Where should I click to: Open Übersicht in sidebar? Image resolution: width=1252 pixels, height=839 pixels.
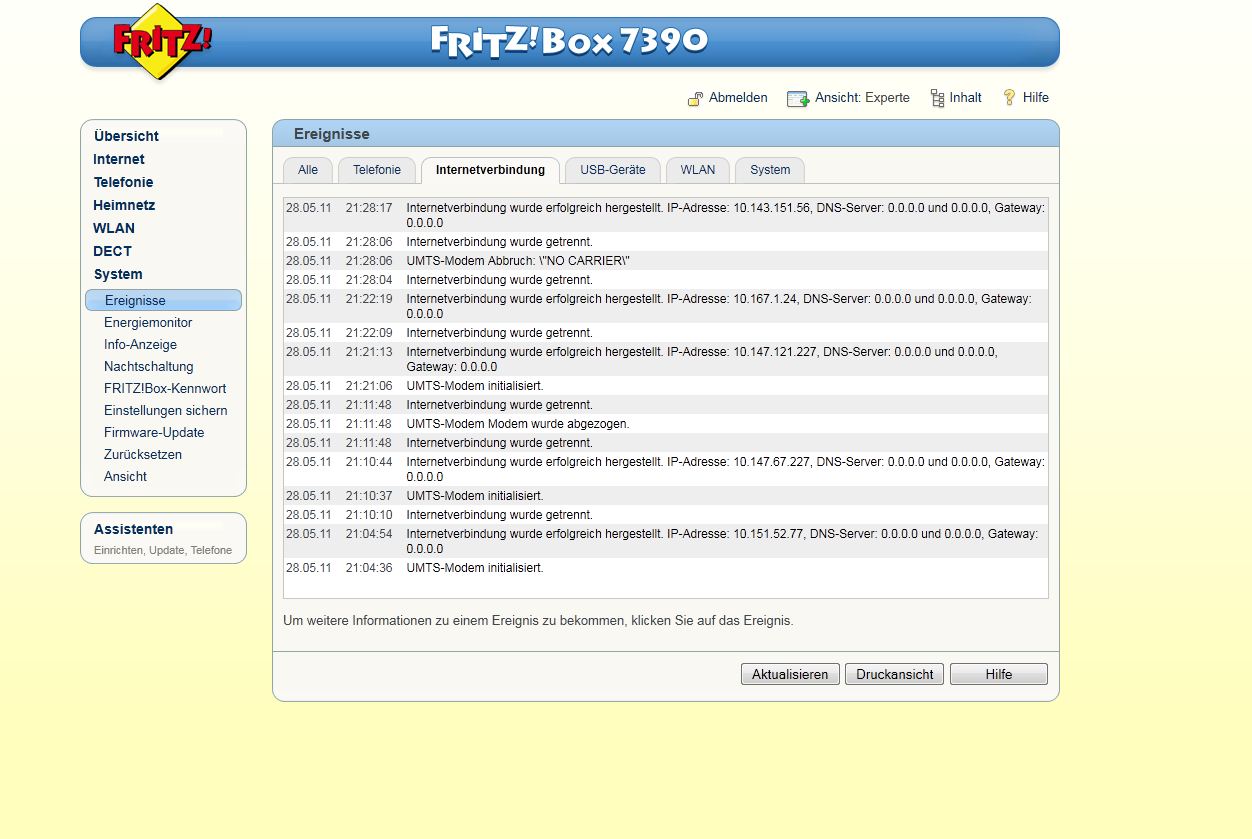click(x=126, y=136)
